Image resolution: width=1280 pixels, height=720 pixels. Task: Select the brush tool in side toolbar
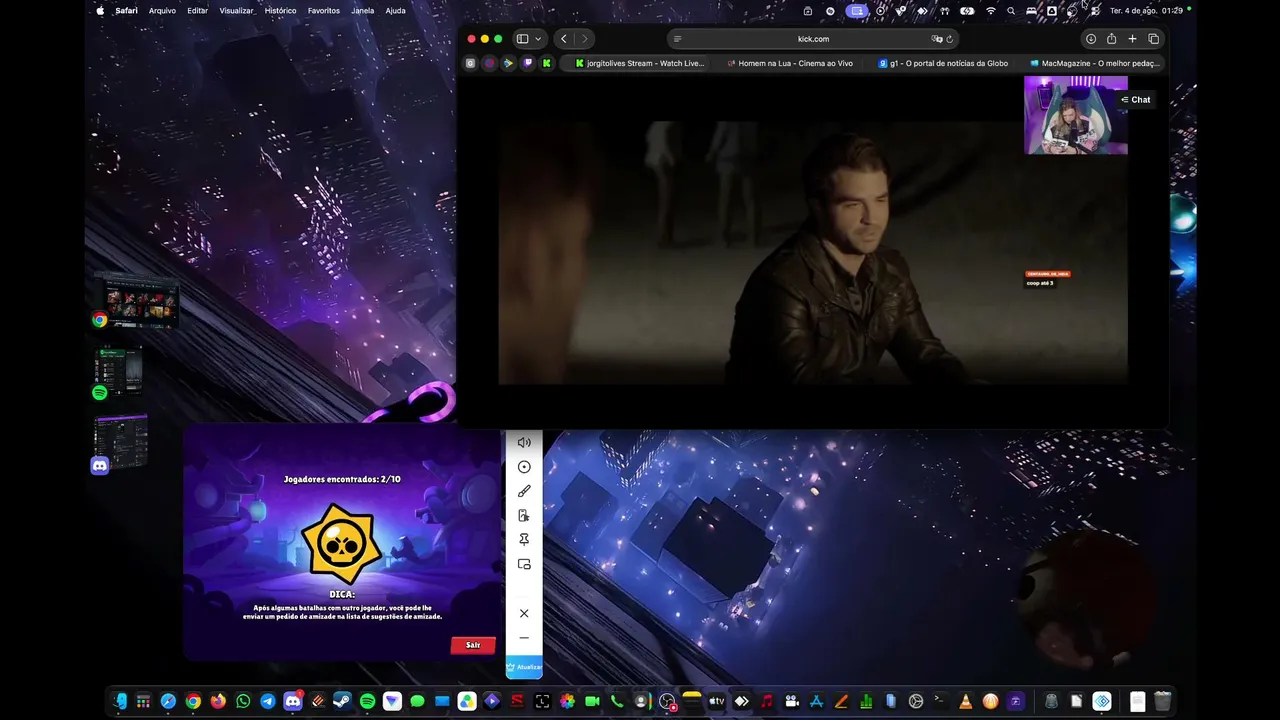pyautogui.click(x=524, y=491)
